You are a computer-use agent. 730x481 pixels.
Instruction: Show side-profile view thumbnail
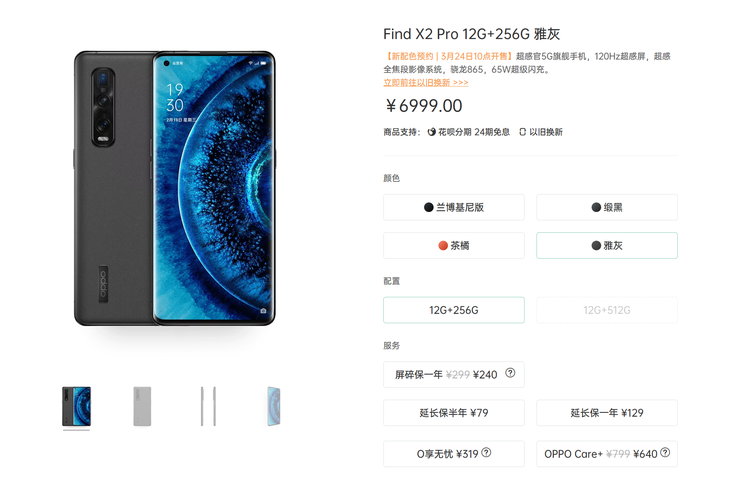click(208, 406)
